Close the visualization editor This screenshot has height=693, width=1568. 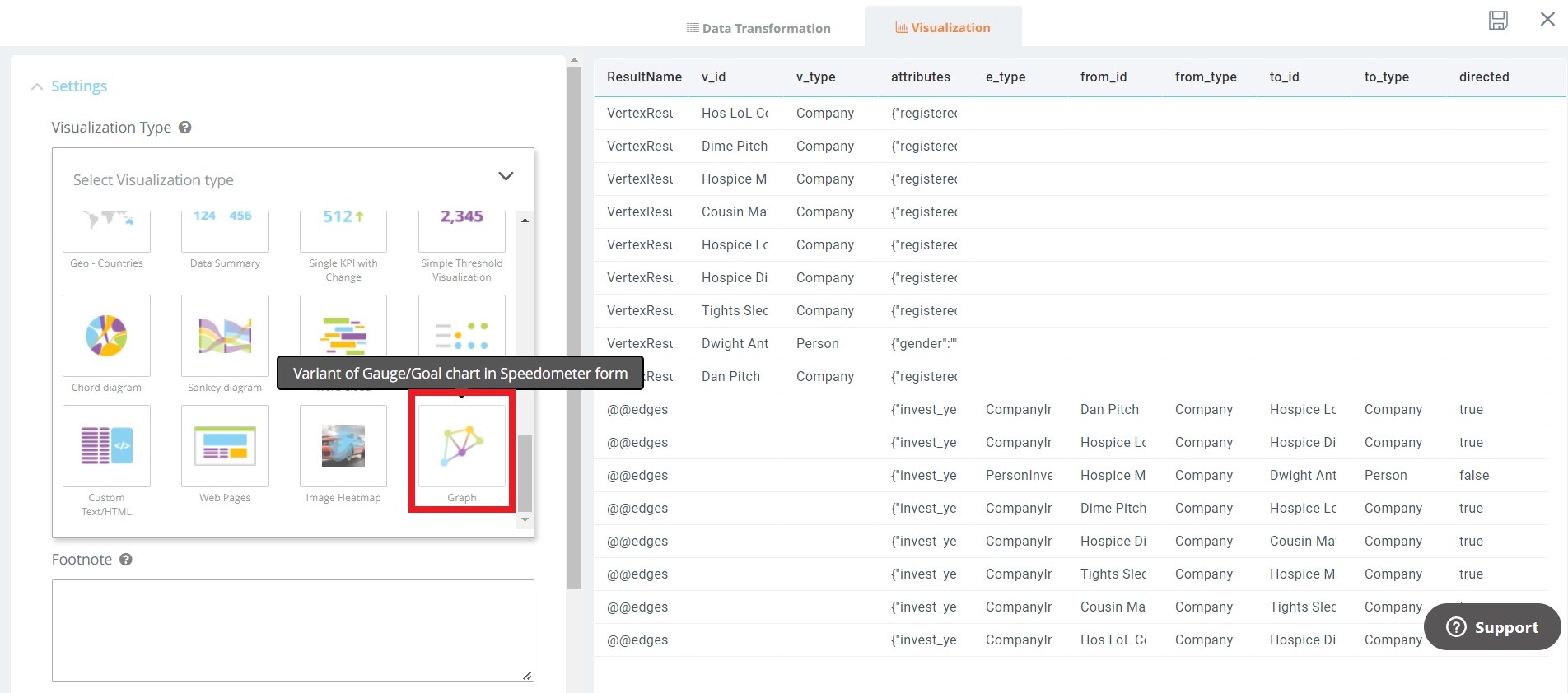click(1547, 20)
